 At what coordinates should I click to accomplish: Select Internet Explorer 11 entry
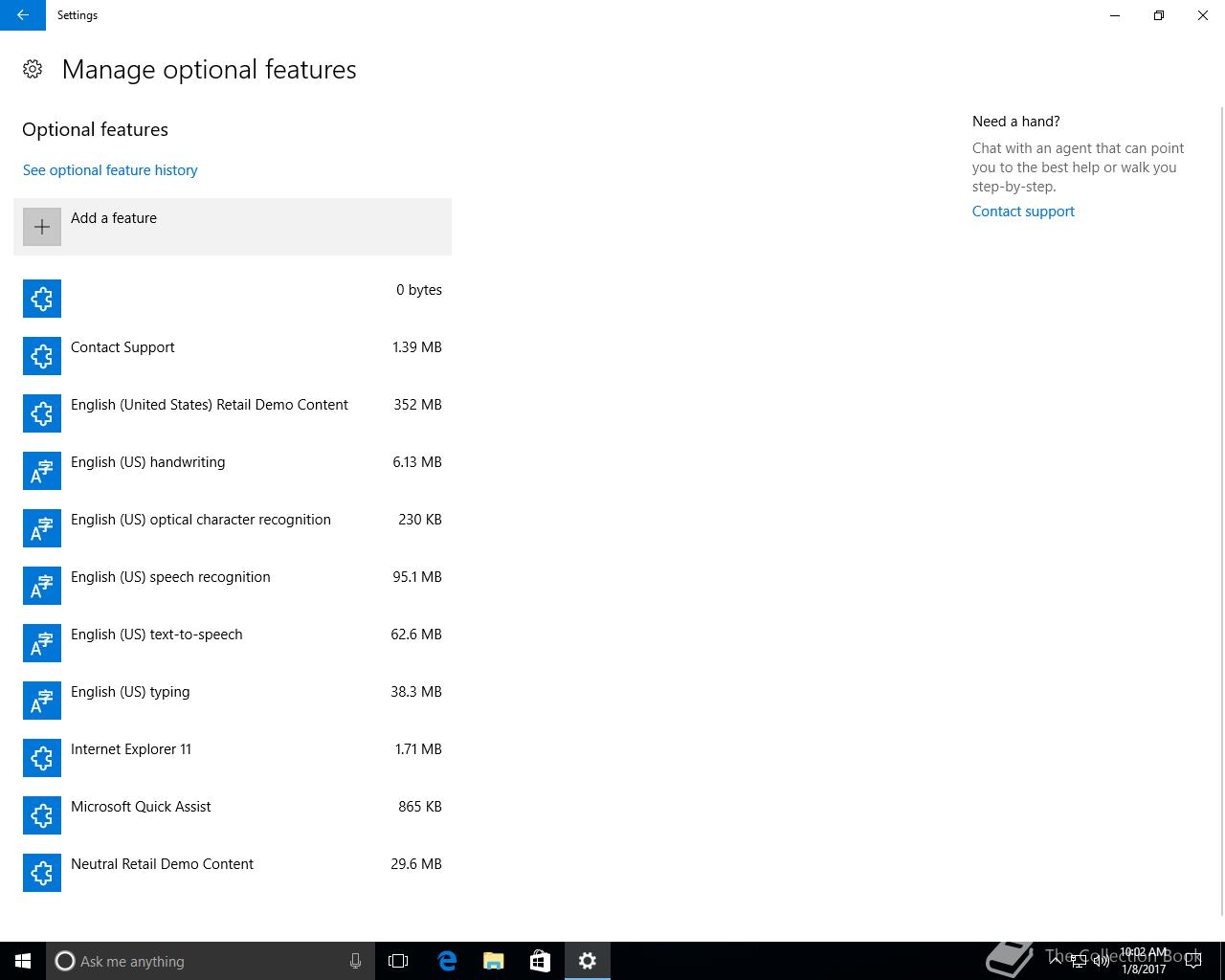point(131,749)
